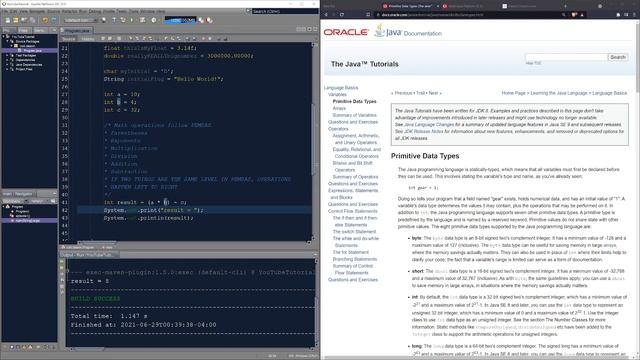
Task: Click the Save All toolbar icon
Action: 32,20
